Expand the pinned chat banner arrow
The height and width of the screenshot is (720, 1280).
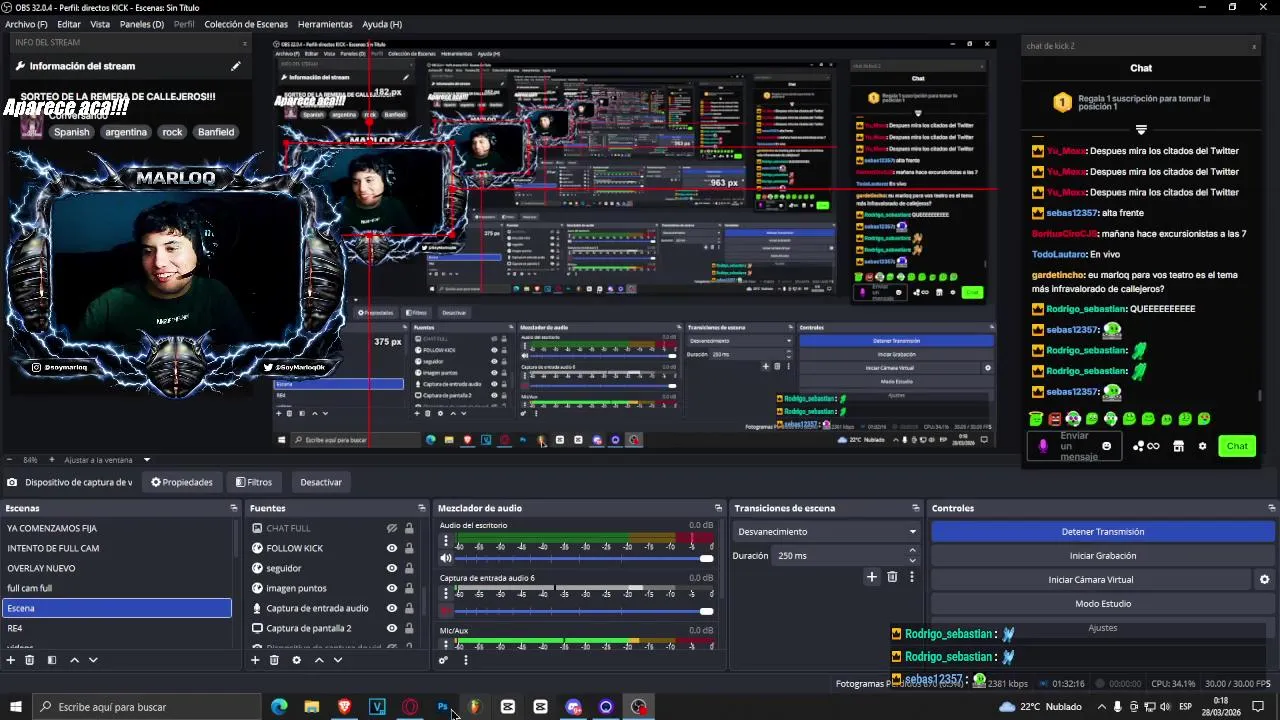click(1141, 130)
